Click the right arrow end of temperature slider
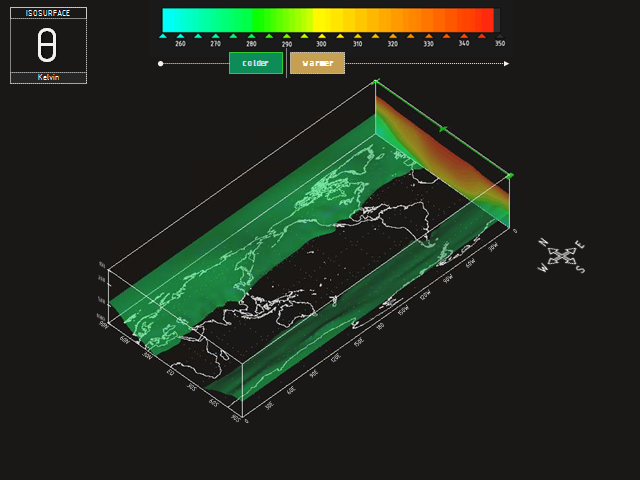640x480 pixels. coord(506,63)
